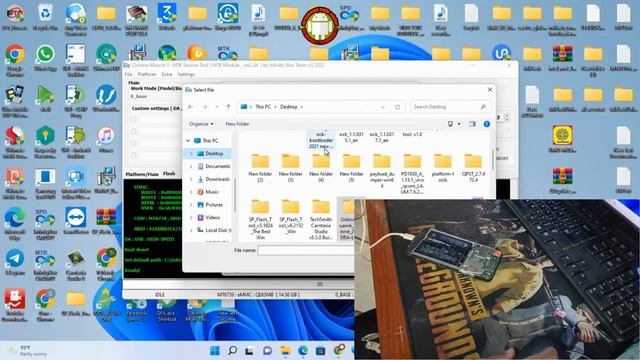Open the address bar history dropdown
The width and height of the screenshot is (640, 360).
(383, 107)
